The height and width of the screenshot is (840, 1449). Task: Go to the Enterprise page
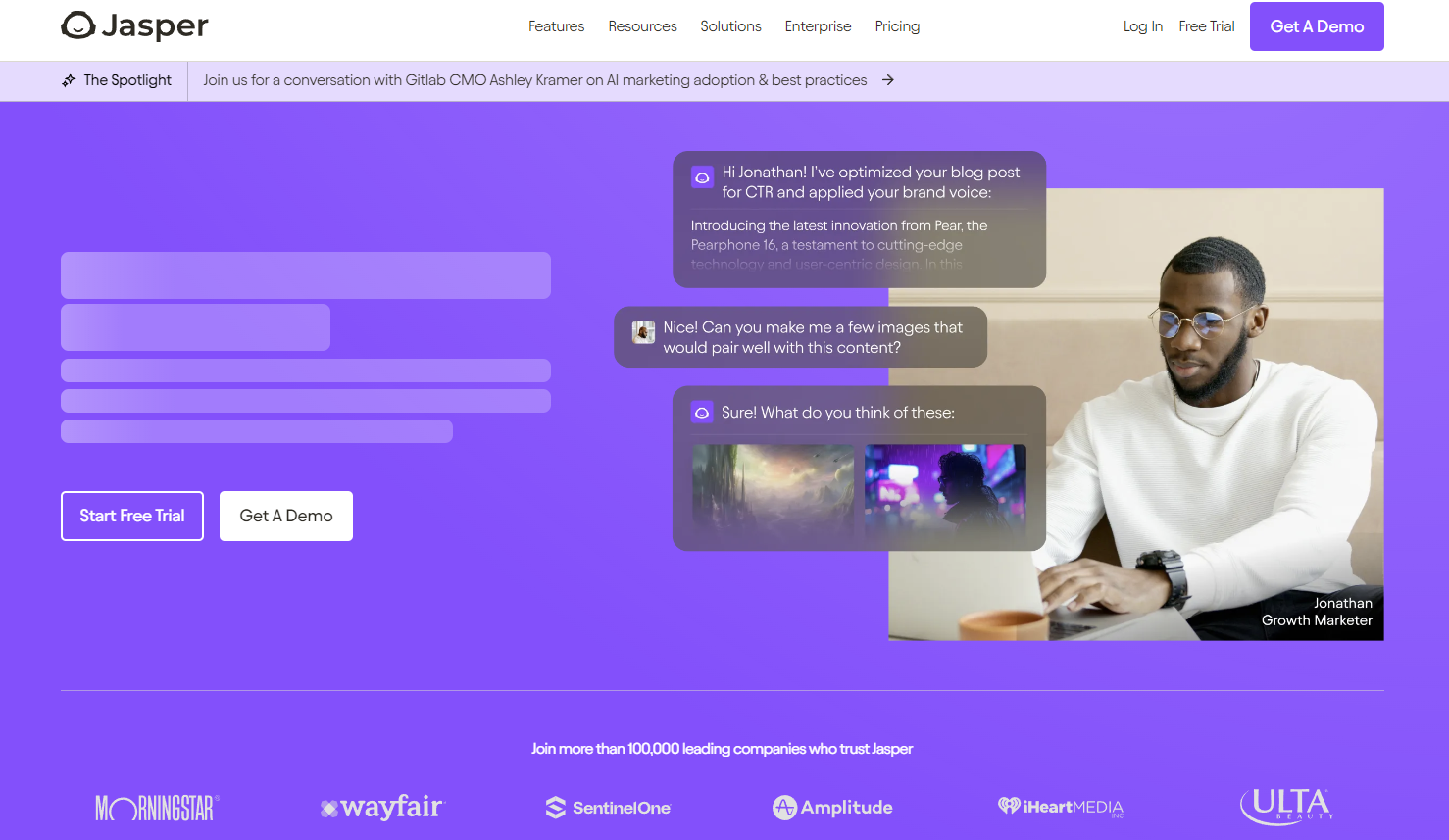(818, 26)
